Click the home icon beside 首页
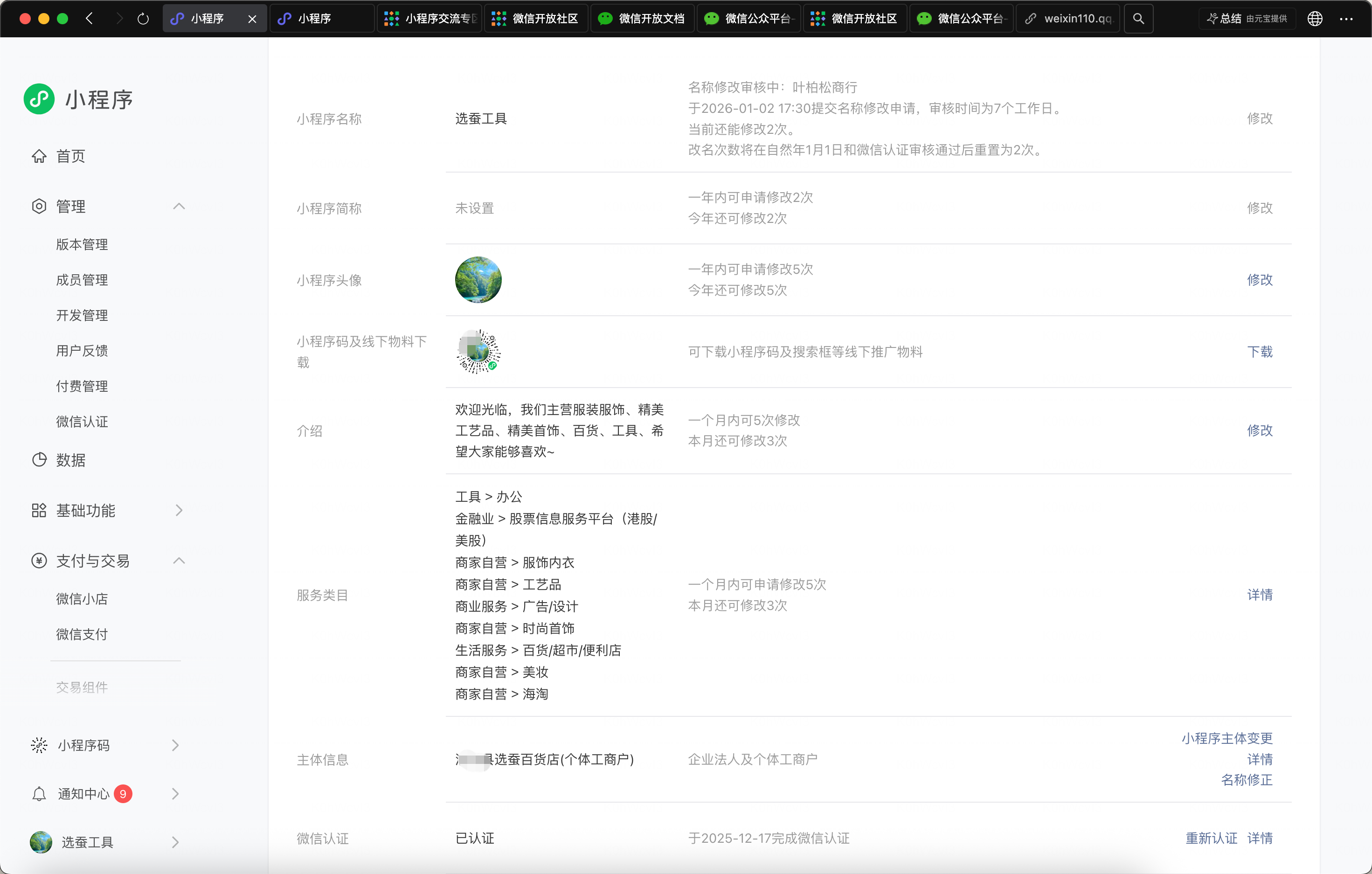The height and width of the screenshot is (874, 1372). pos(39,156)
